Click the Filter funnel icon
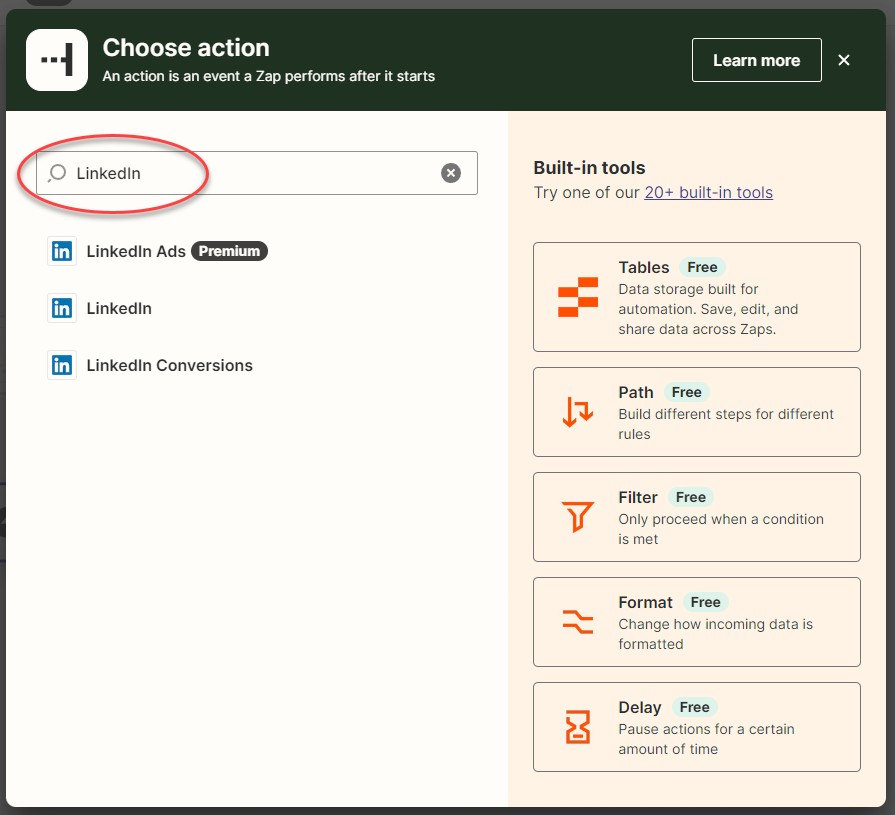Screen dimensions: 895x815 578,517
